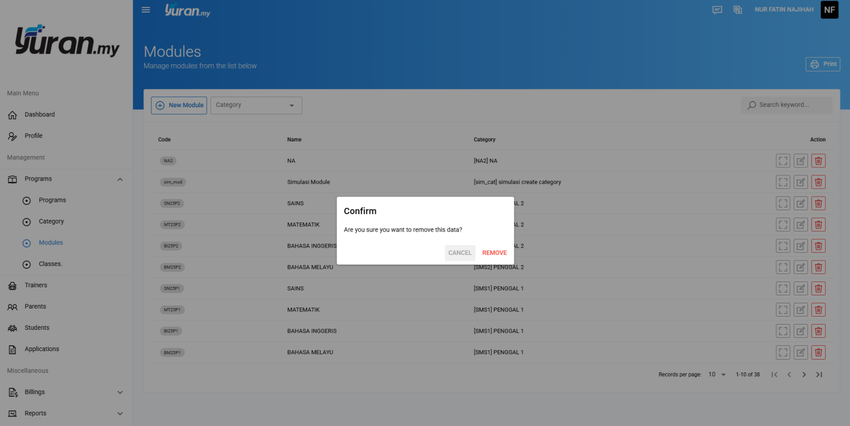View details of Simulasi Module row

(x=783, y=182)
